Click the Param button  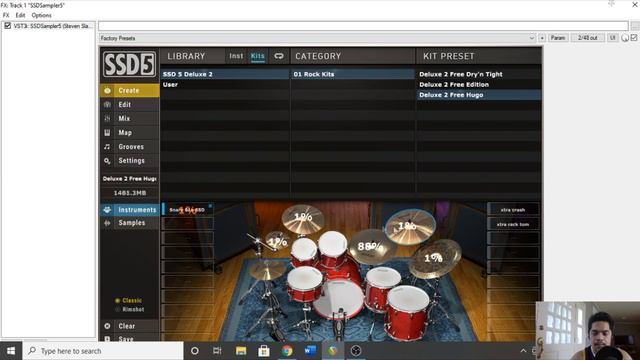[x=558, y=38]
